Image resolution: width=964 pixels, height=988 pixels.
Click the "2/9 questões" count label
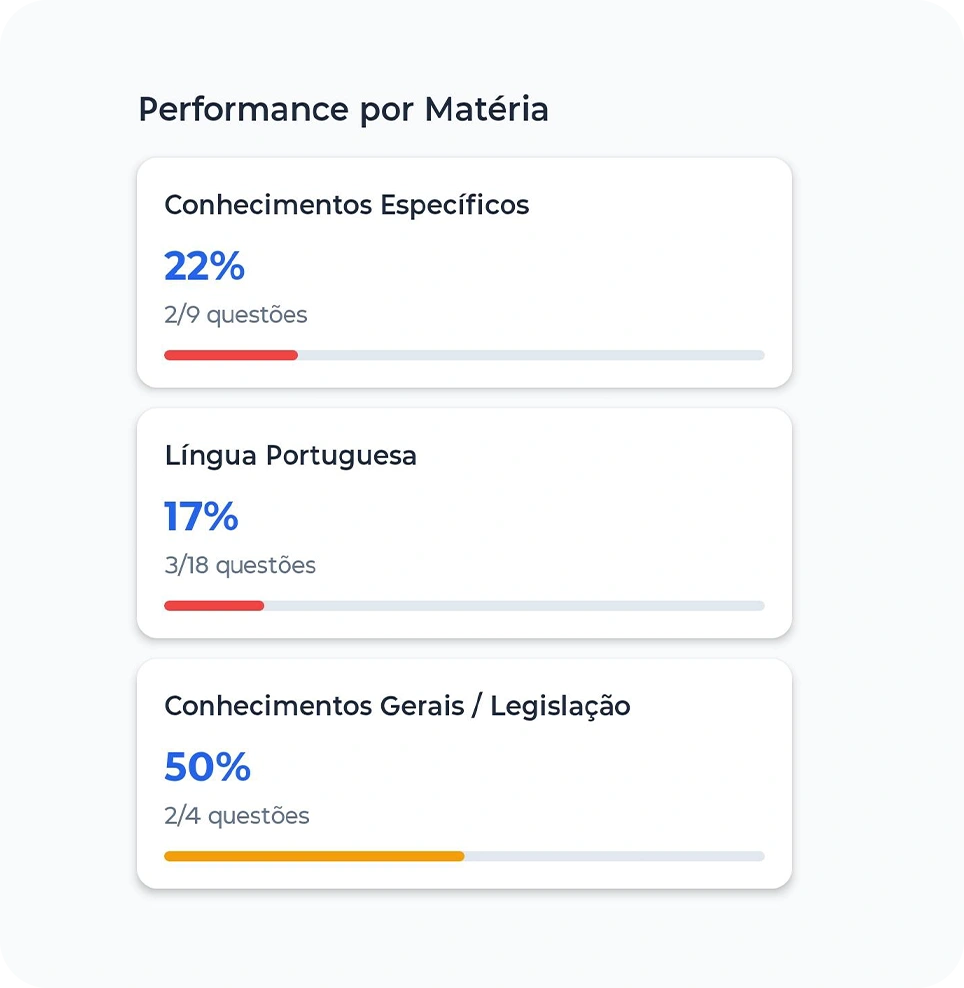pos(235,315)
